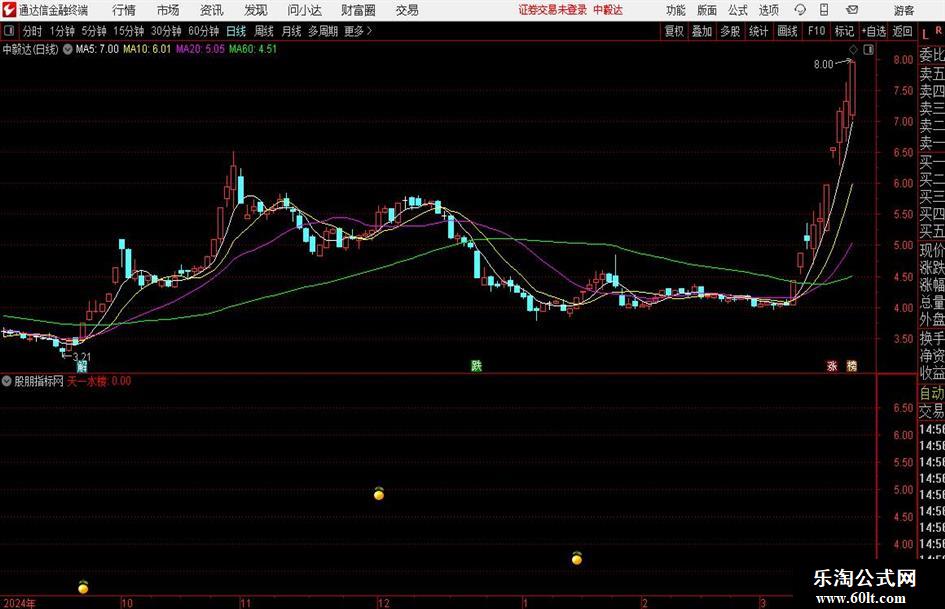Open the 市场 menu
Screen dimensions: 945x609
(168, 10)
